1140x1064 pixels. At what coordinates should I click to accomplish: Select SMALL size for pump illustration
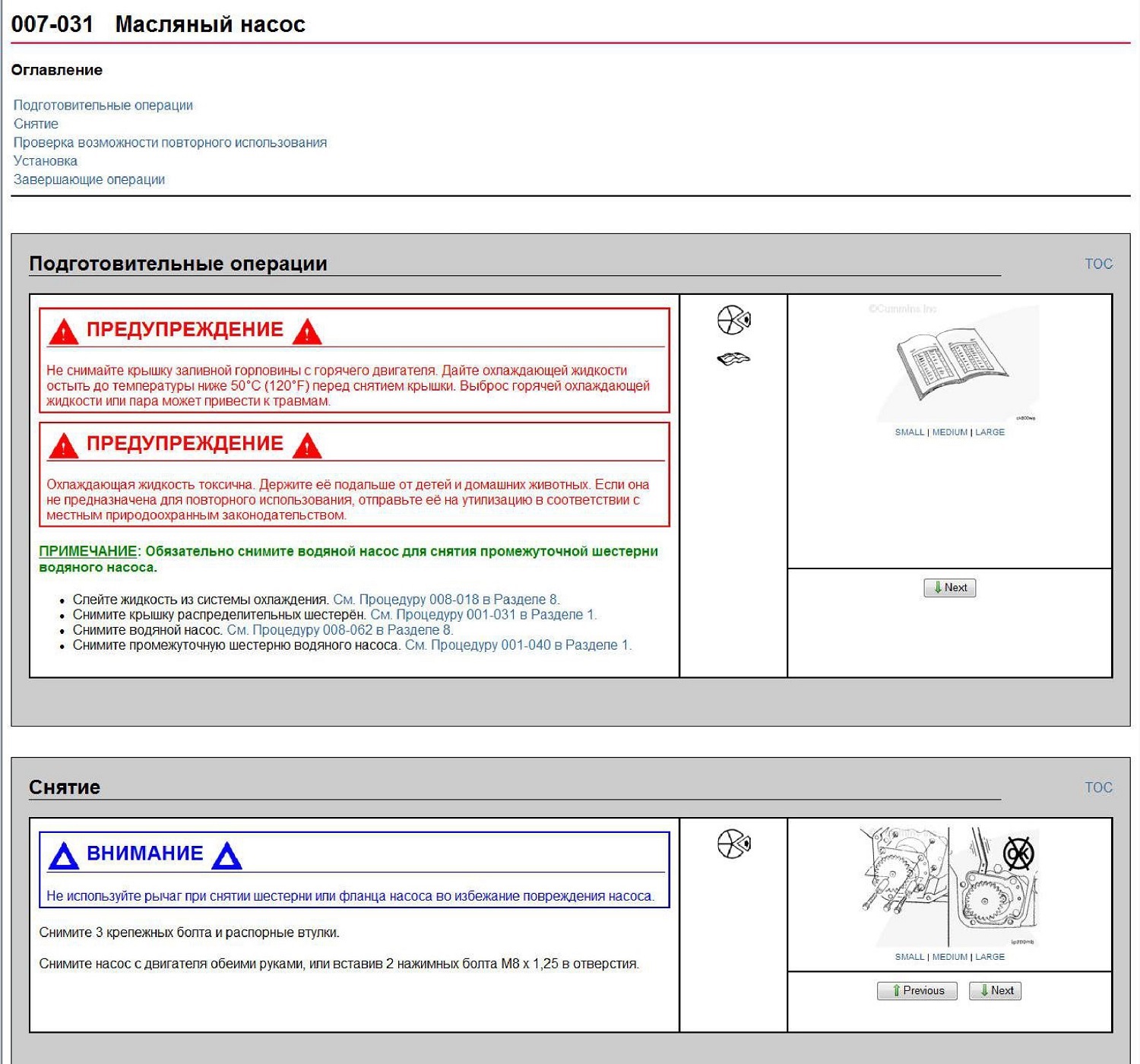point(909,957)
